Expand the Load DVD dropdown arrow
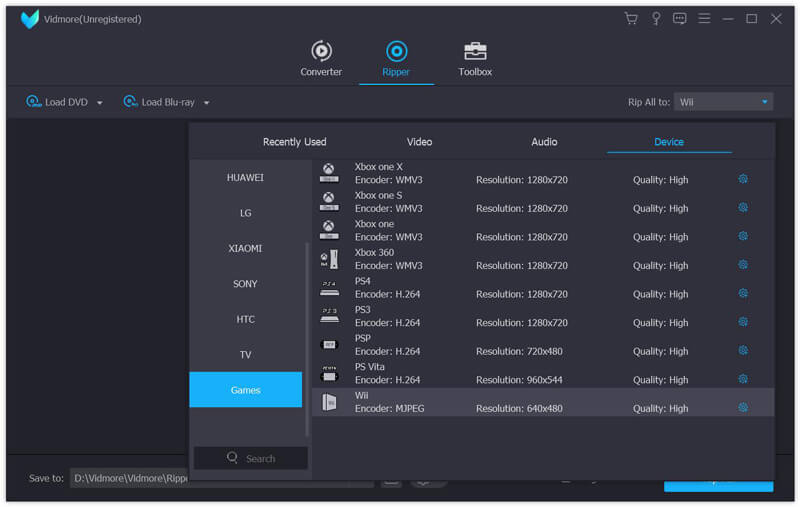800x507 pixels. coord(100,103)
